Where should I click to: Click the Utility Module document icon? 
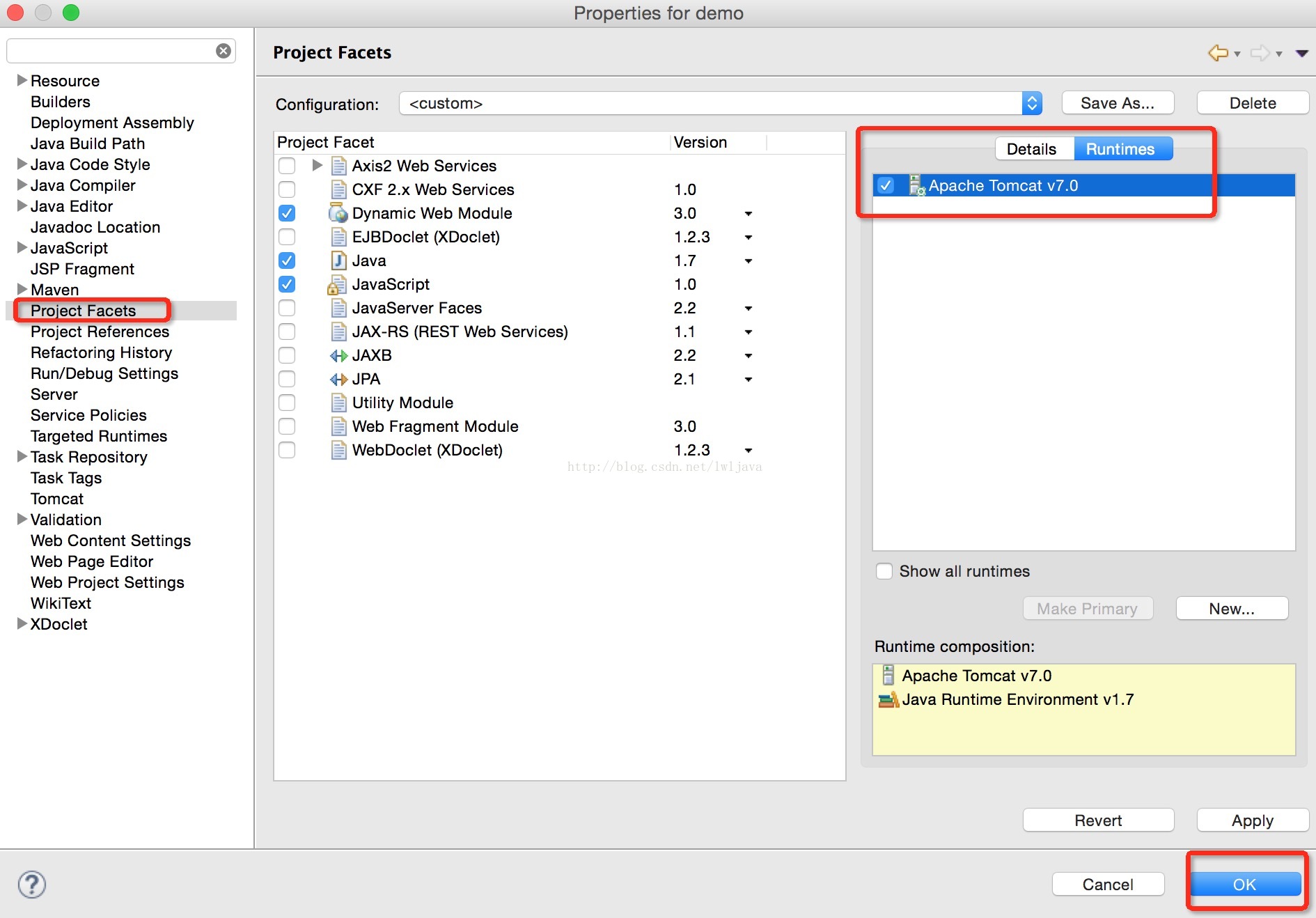pos(338,403)
